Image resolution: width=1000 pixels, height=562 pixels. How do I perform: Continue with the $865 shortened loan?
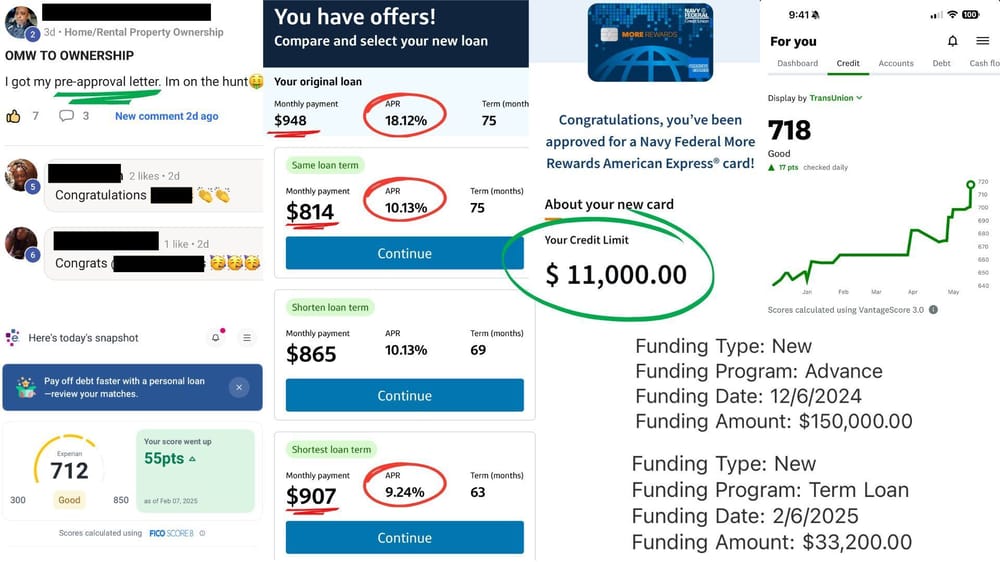pos(404,395)
